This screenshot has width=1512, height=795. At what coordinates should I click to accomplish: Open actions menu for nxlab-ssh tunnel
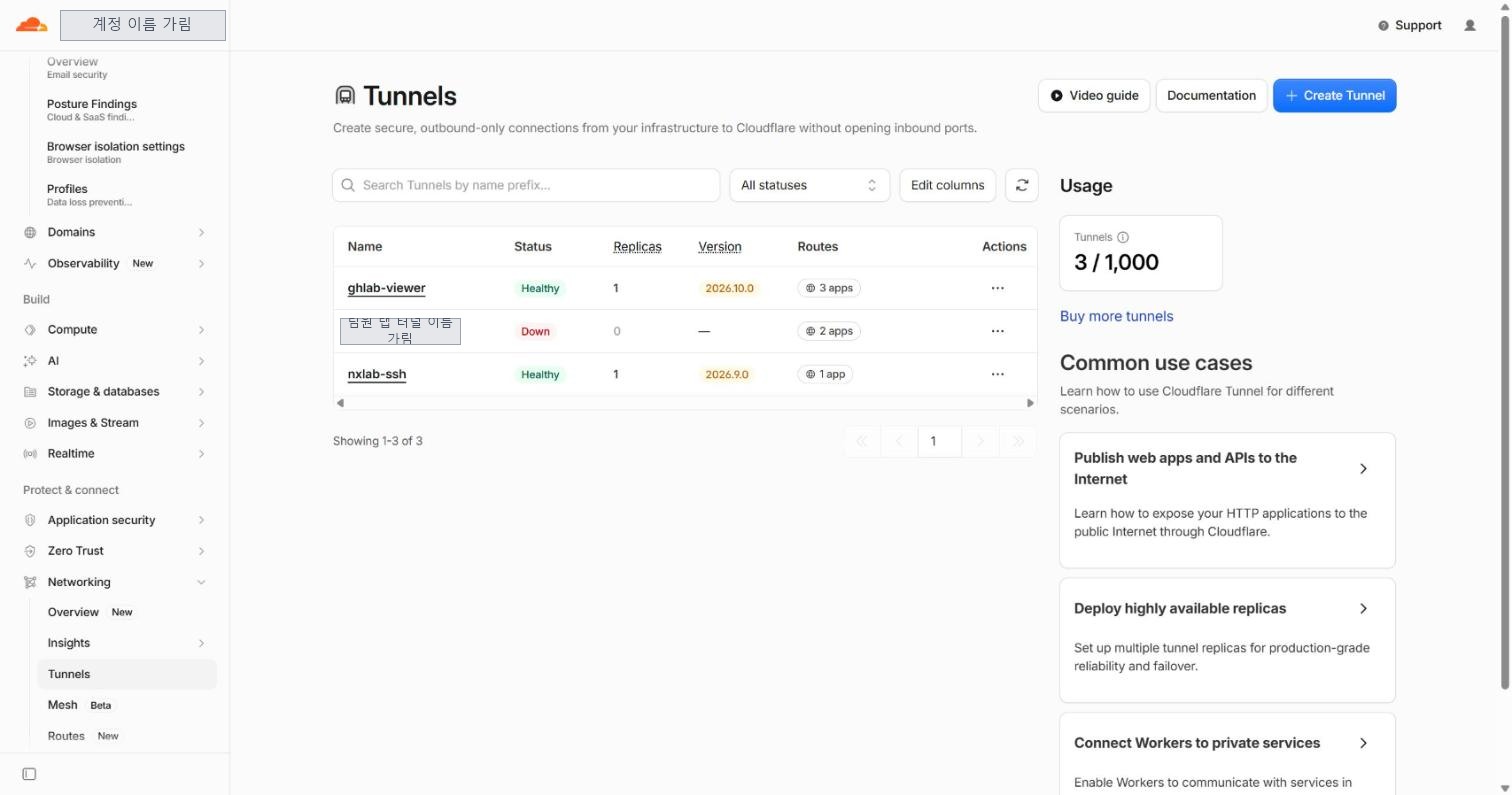997,374
